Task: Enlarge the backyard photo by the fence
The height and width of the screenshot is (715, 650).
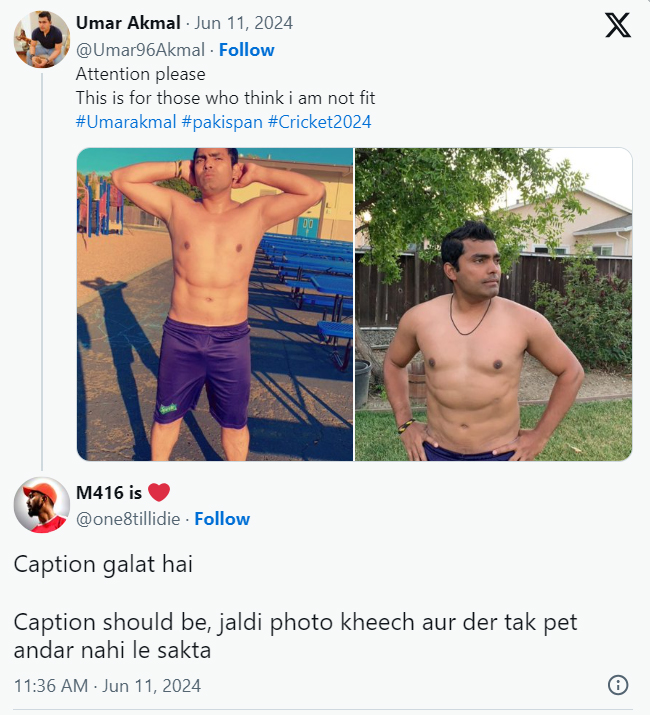Action: 493,304
